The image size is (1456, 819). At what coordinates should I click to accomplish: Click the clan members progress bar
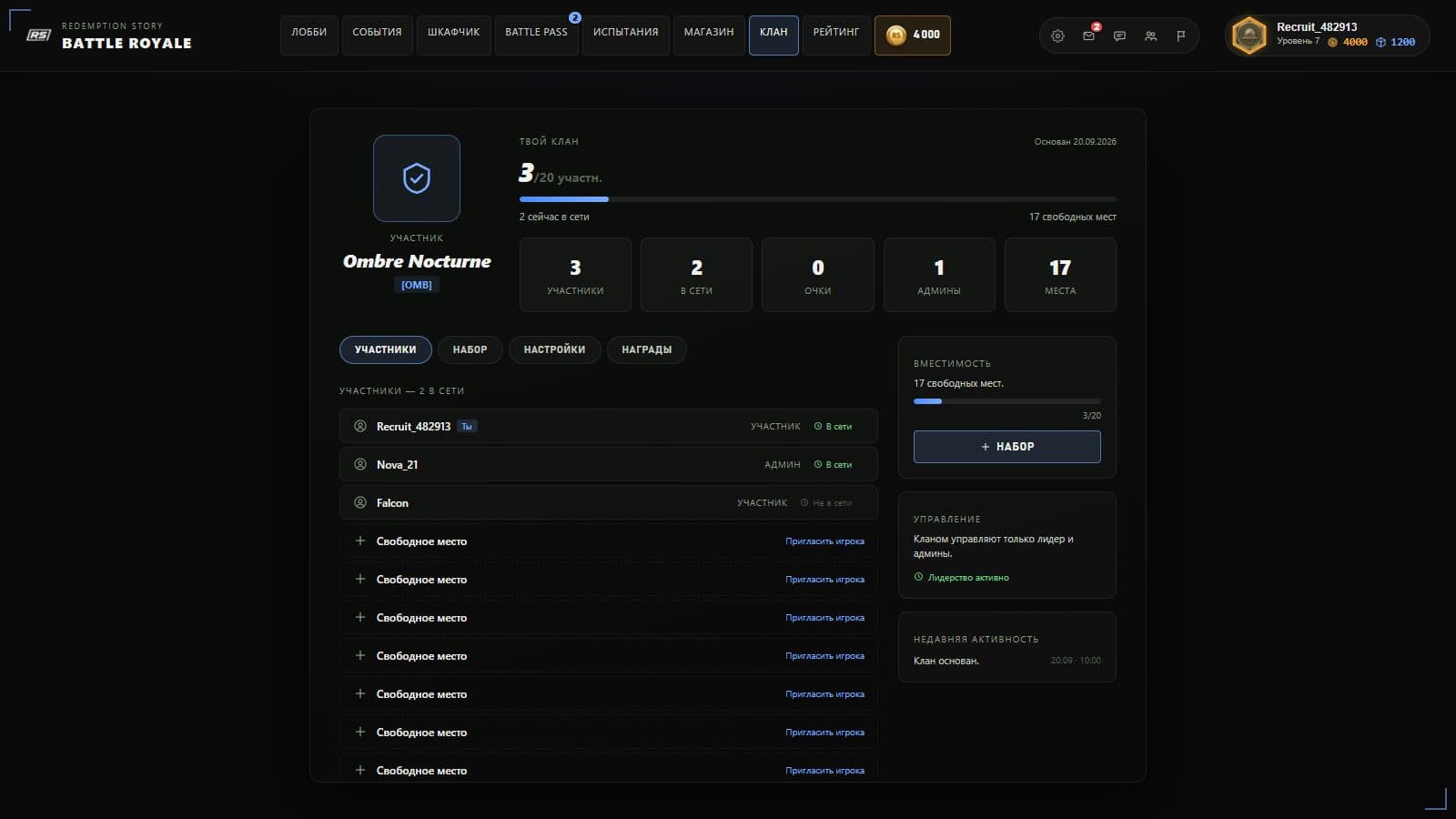click(x=818, y=199)
